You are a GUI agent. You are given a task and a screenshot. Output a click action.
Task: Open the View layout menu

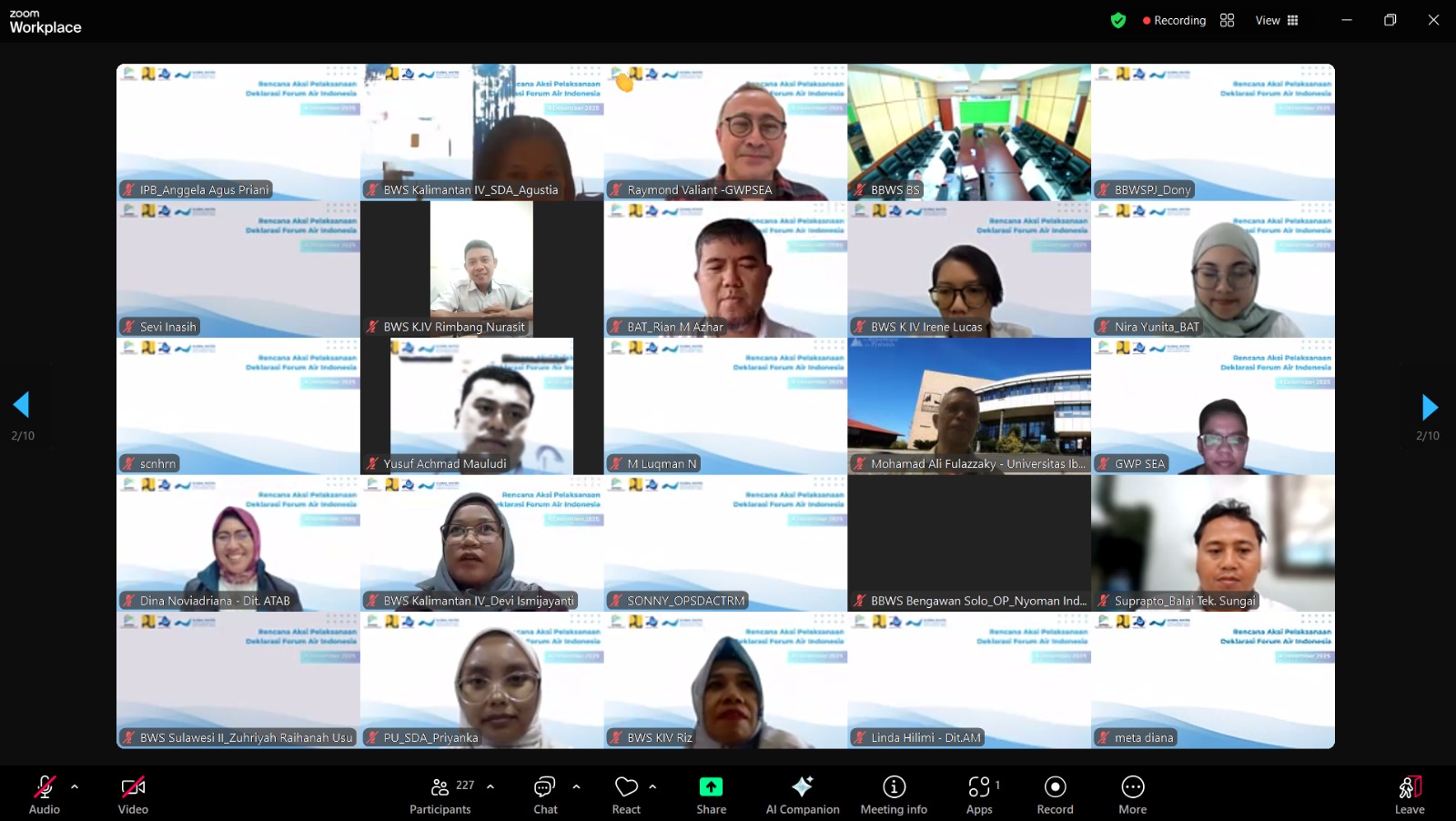[1277, 20]
